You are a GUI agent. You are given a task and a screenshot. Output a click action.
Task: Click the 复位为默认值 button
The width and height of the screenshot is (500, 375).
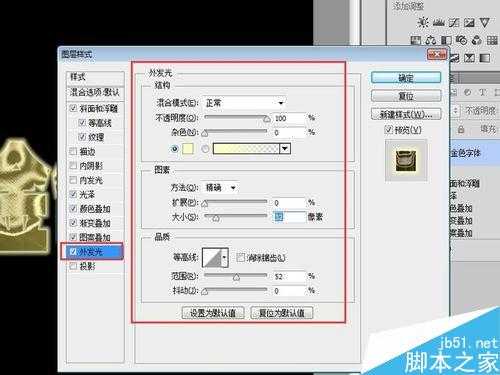[282, 313]
